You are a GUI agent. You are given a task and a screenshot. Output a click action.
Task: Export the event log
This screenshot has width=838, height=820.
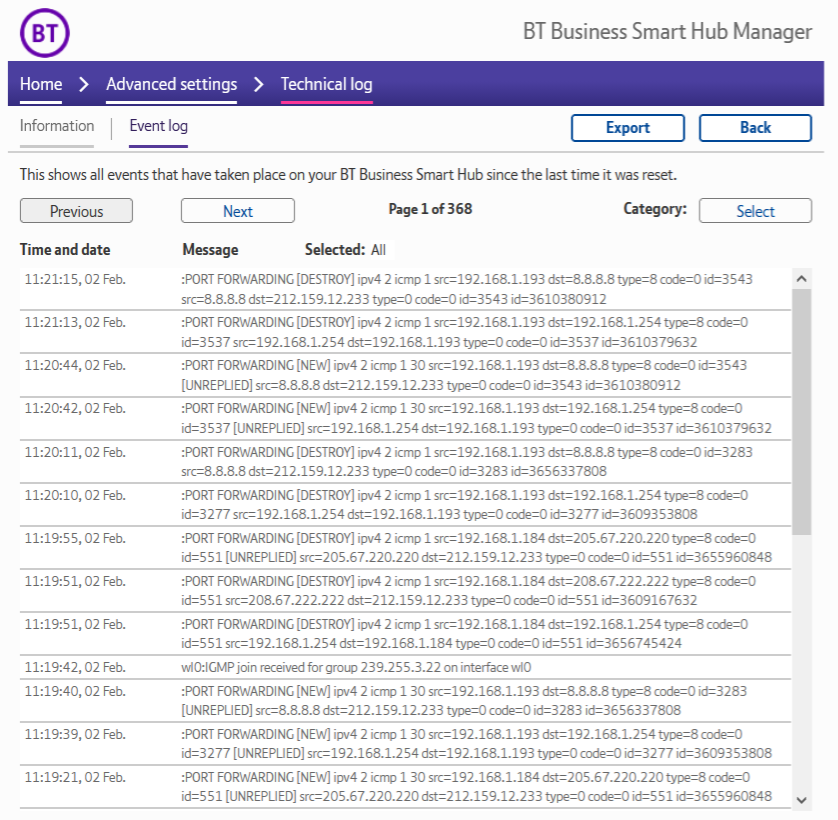(627, 128)
